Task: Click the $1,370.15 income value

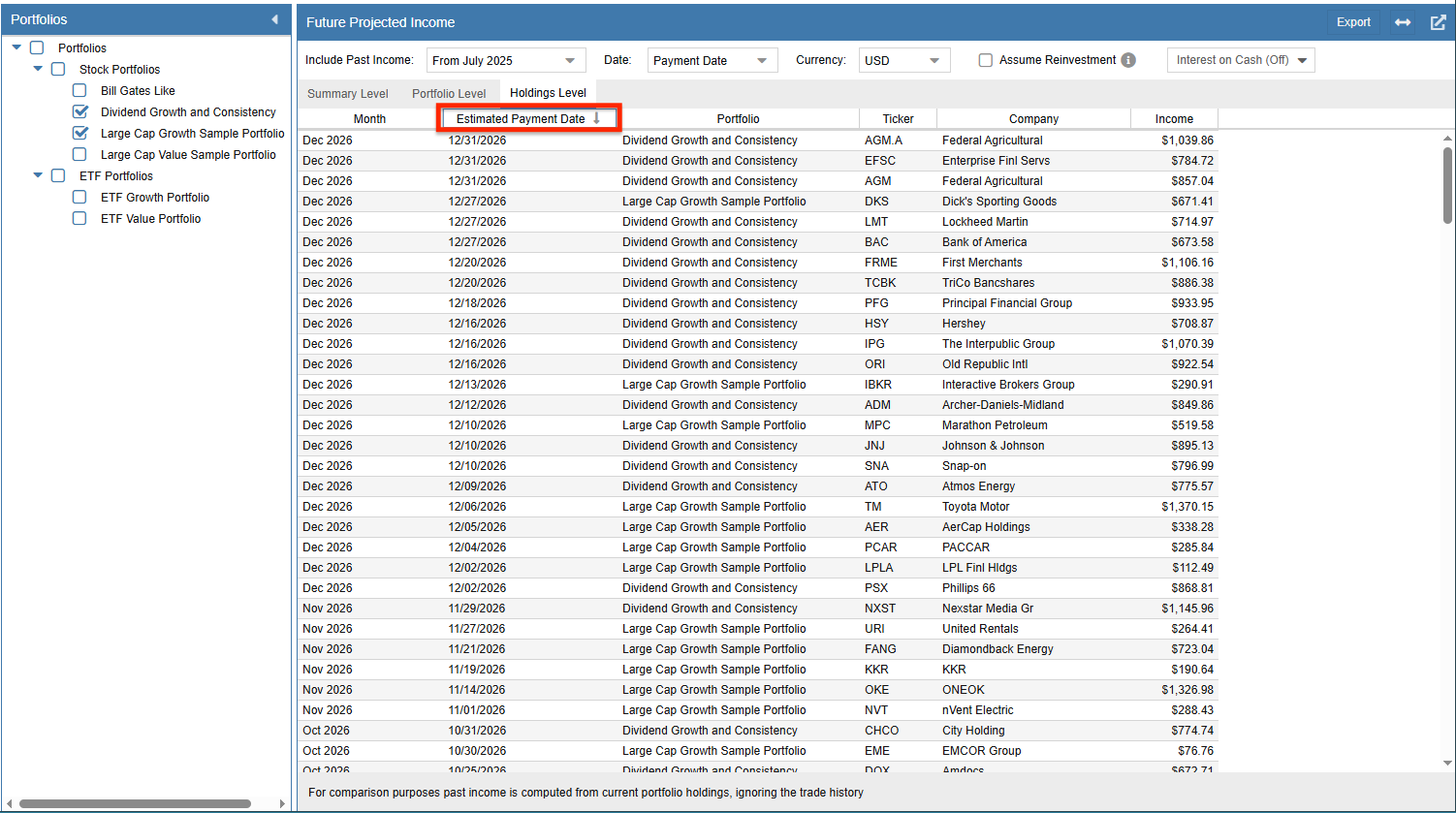Action: 1187,506
